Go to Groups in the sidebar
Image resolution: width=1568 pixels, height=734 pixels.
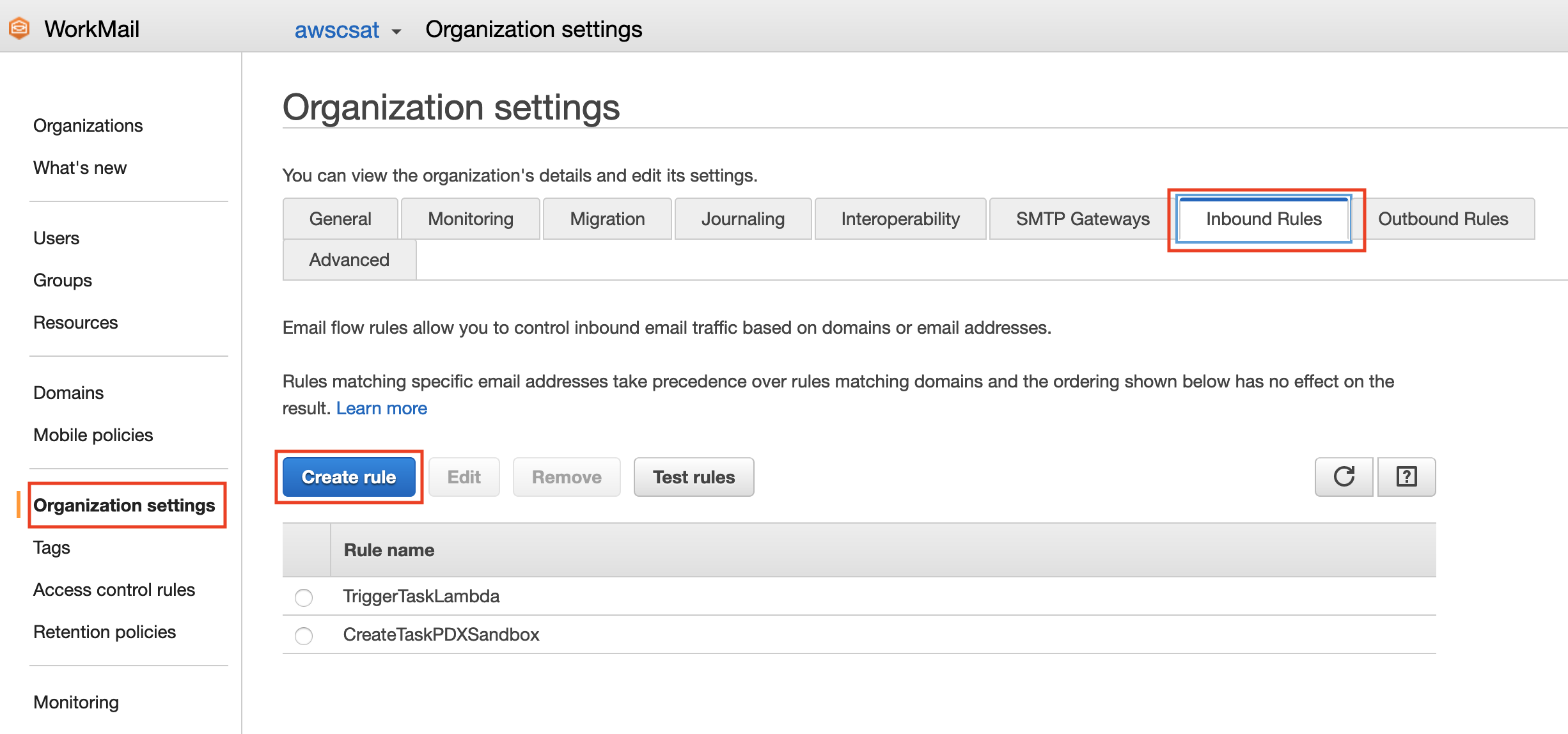63,280
